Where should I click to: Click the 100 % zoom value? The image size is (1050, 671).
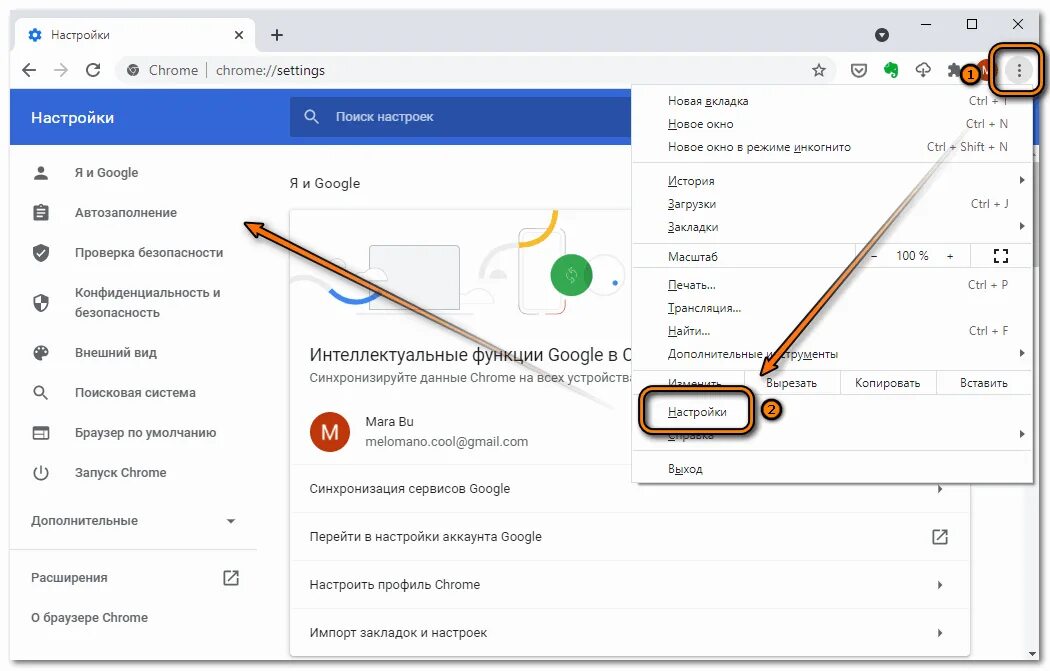tap(911, 256)
